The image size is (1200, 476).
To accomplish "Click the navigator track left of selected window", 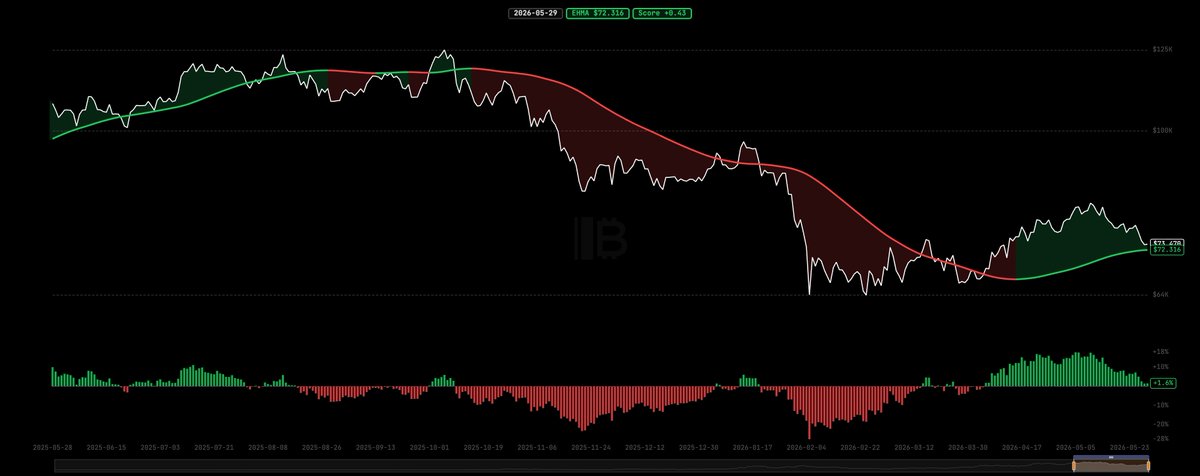I will click(x=563, y=465).
